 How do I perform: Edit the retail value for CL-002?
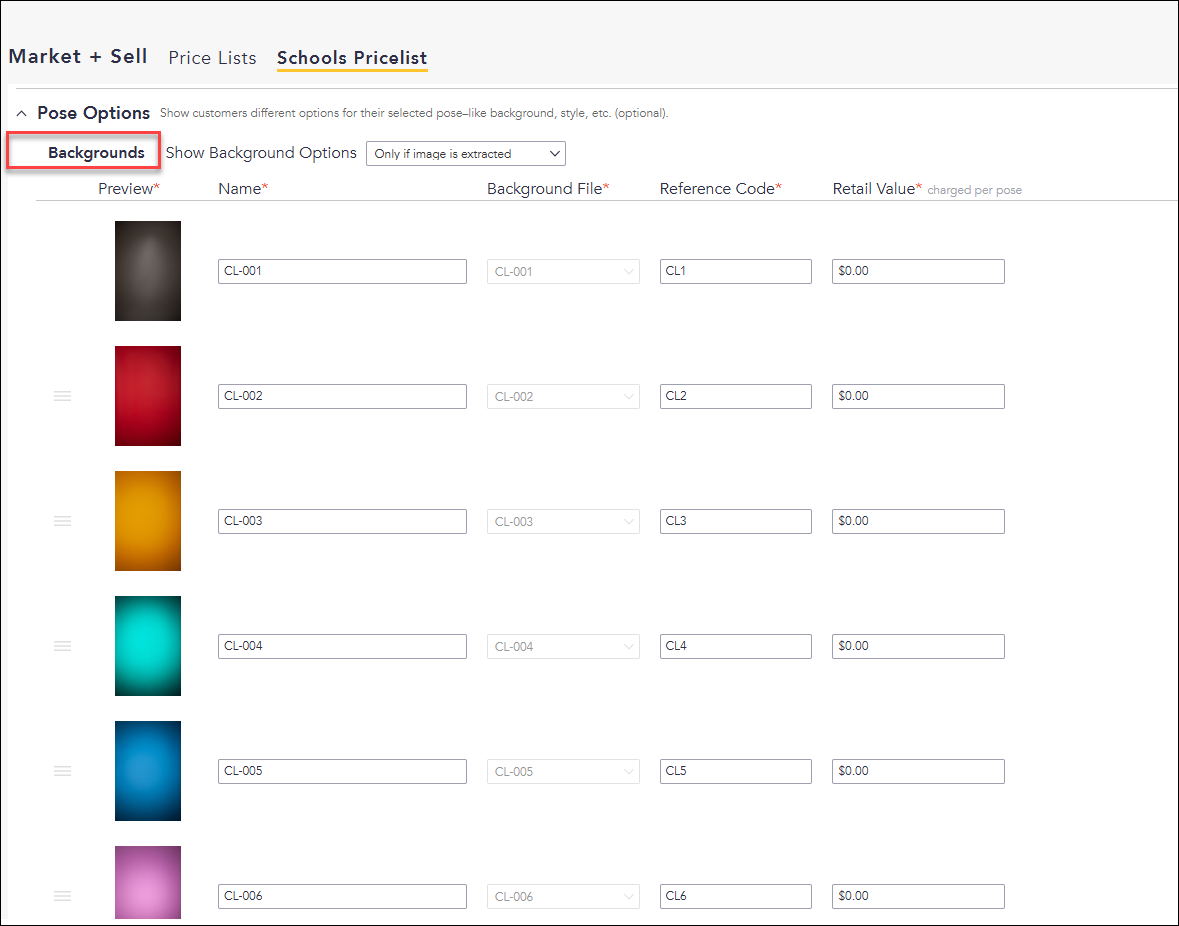918,396
